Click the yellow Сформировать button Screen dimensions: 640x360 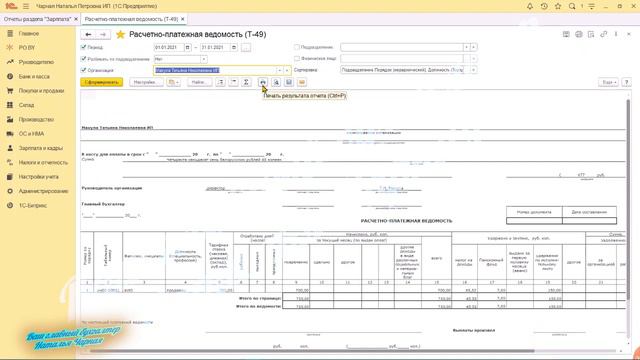(x=102, y=82)
